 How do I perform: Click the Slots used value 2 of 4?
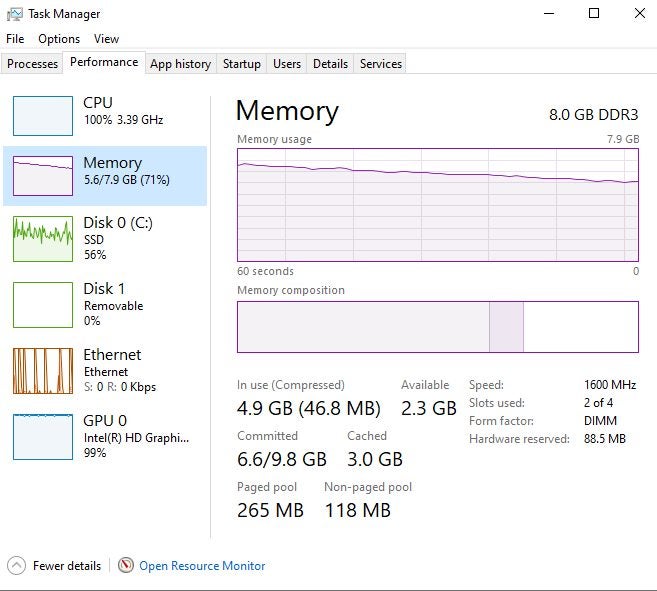598,403
